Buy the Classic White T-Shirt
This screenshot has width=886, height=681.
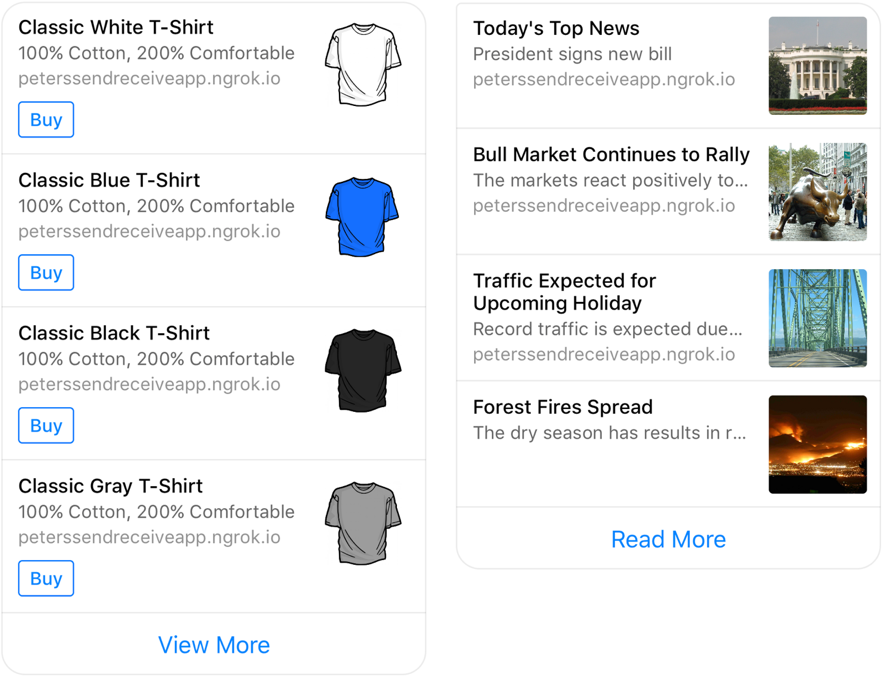[46, 119]
